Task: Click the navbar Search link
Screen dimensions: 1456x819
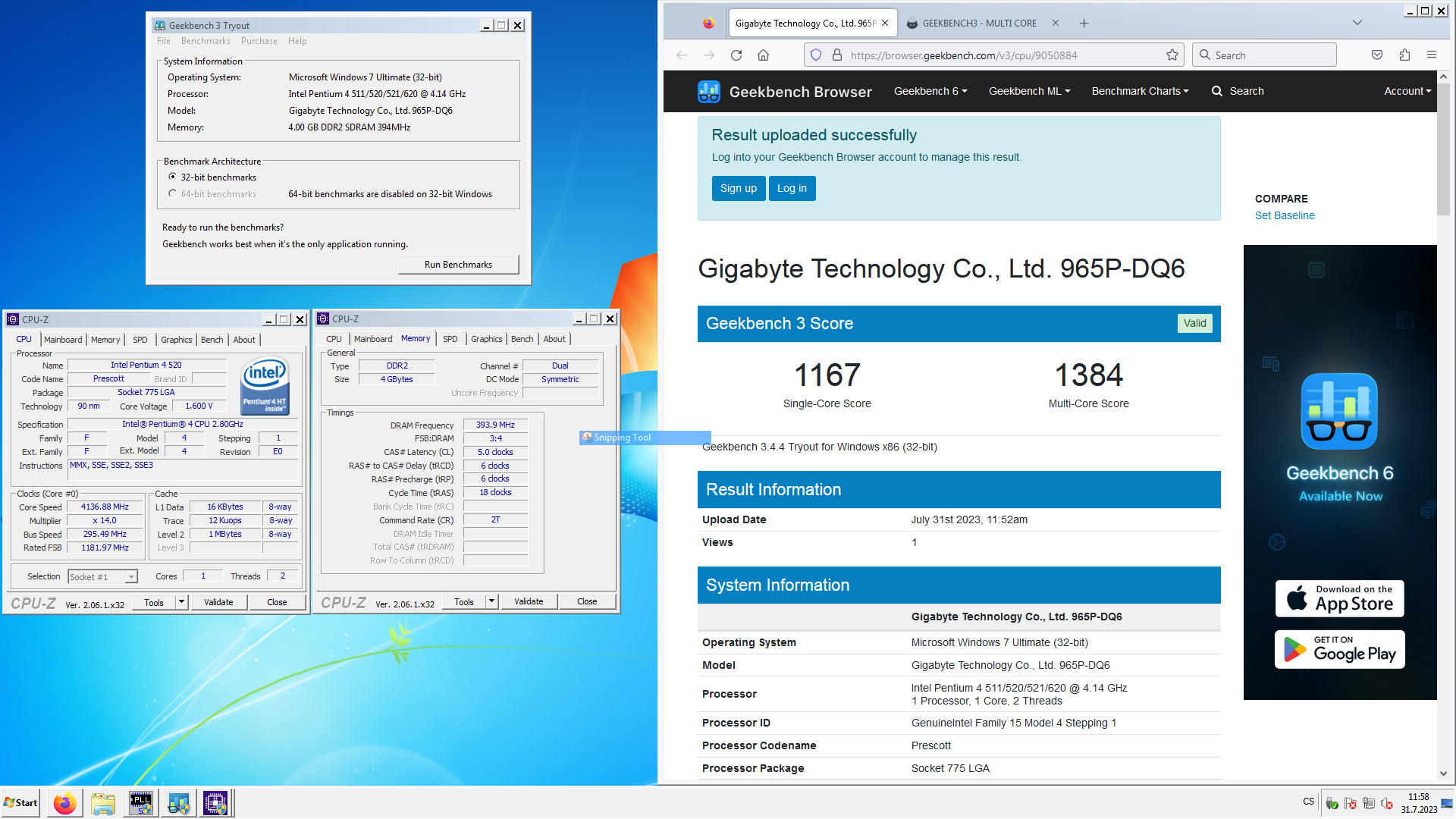Action: 1238,91
